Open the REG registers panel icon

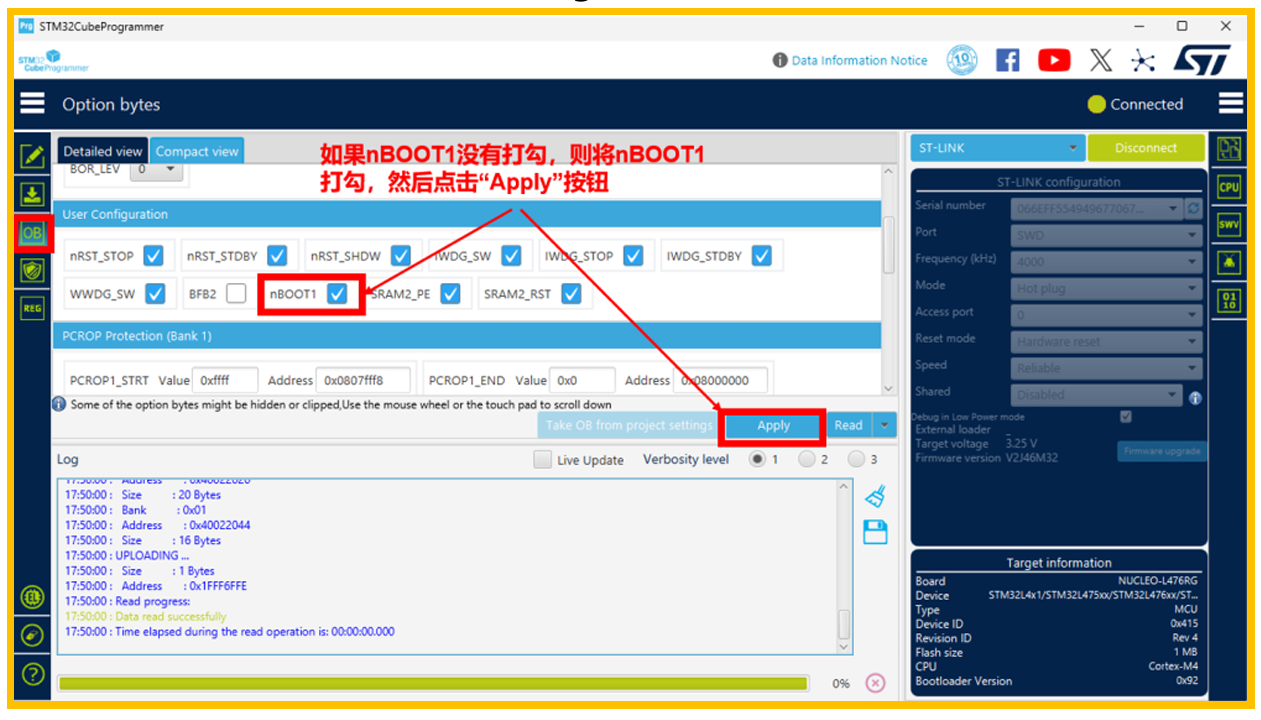[x=32, y=309]
